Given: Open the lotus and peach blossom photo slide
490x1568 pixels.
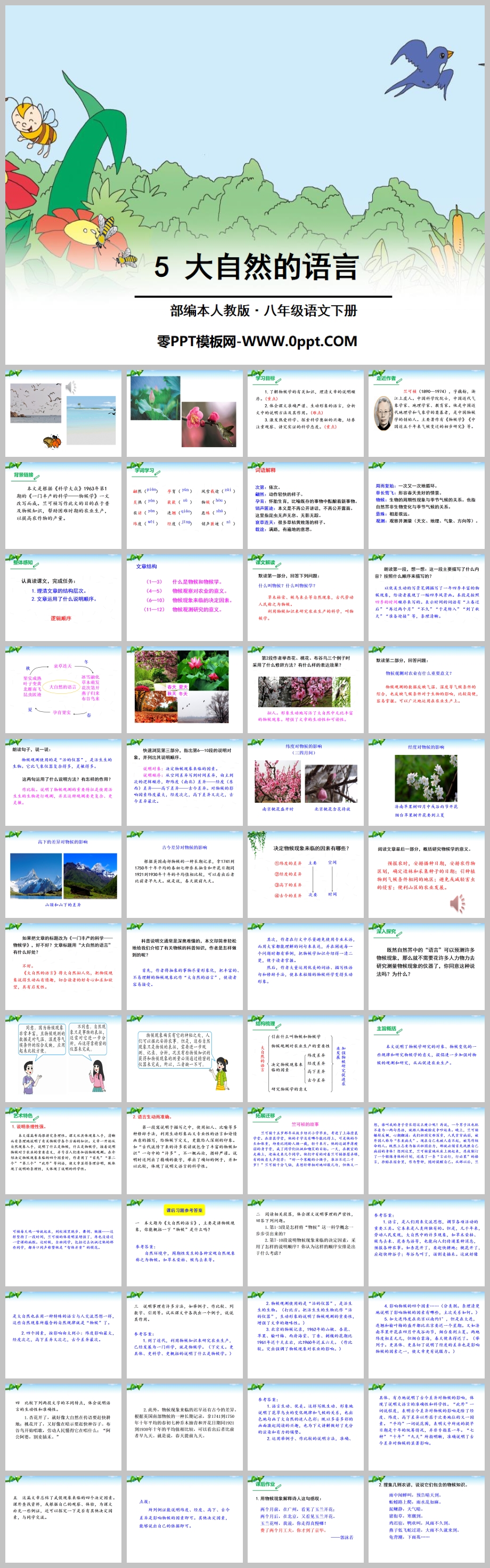Looking at the screenshot, I should pos(184,413).
